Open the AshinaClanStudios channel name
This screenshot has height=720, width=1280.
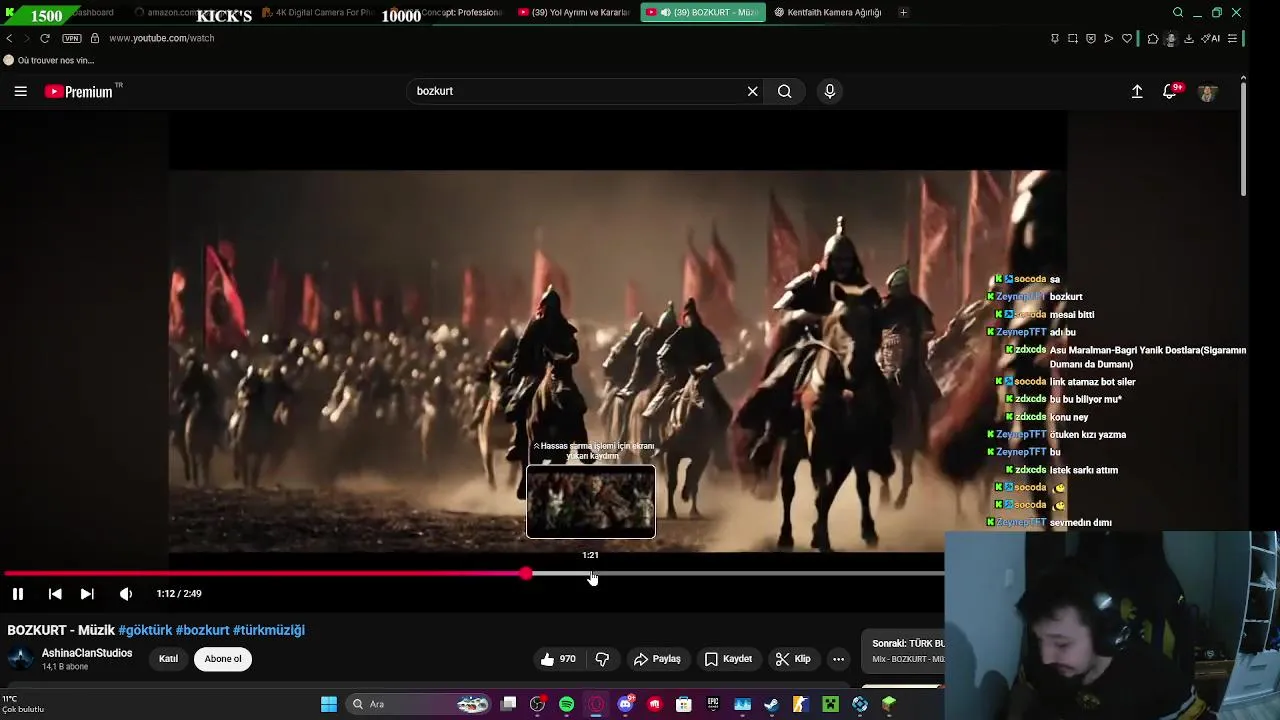tap(87, 653)
